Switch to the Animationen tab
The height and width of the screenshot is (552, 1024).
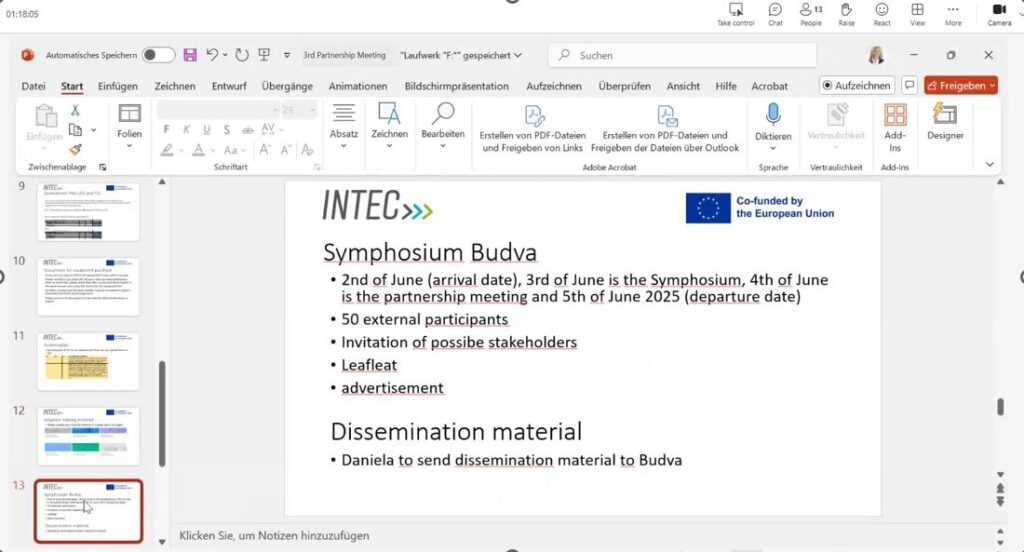pyautogui.click(x=358, y=86)
